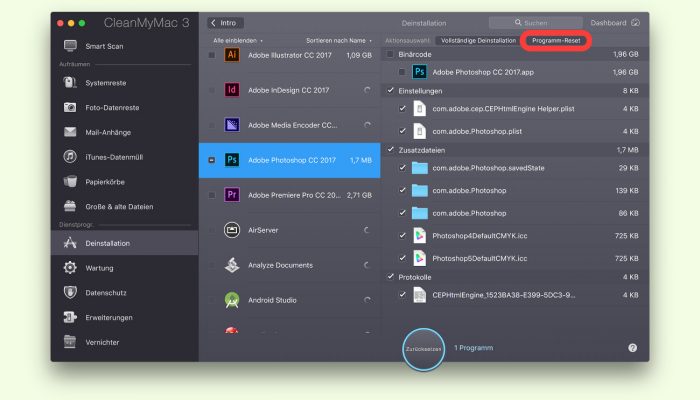The image size is (700, 400).
Task: Open Wartung gear icon
Action: point(70,267)
